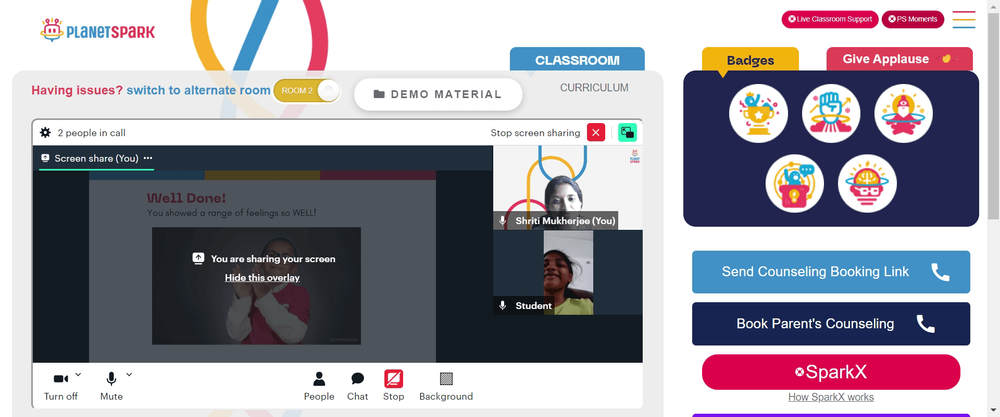Award the raised fist badge
The image size is (1000, 417).
(831, 113)
